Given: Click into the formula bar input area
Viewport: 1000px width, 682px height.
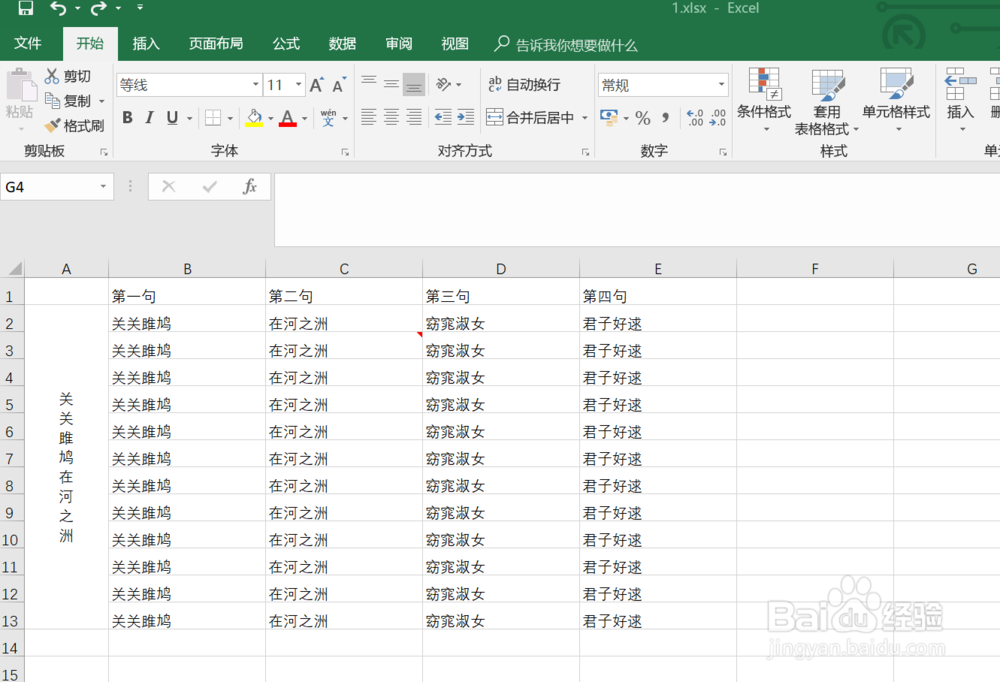Looking at the screenshot, I should (x=636, y=209).
